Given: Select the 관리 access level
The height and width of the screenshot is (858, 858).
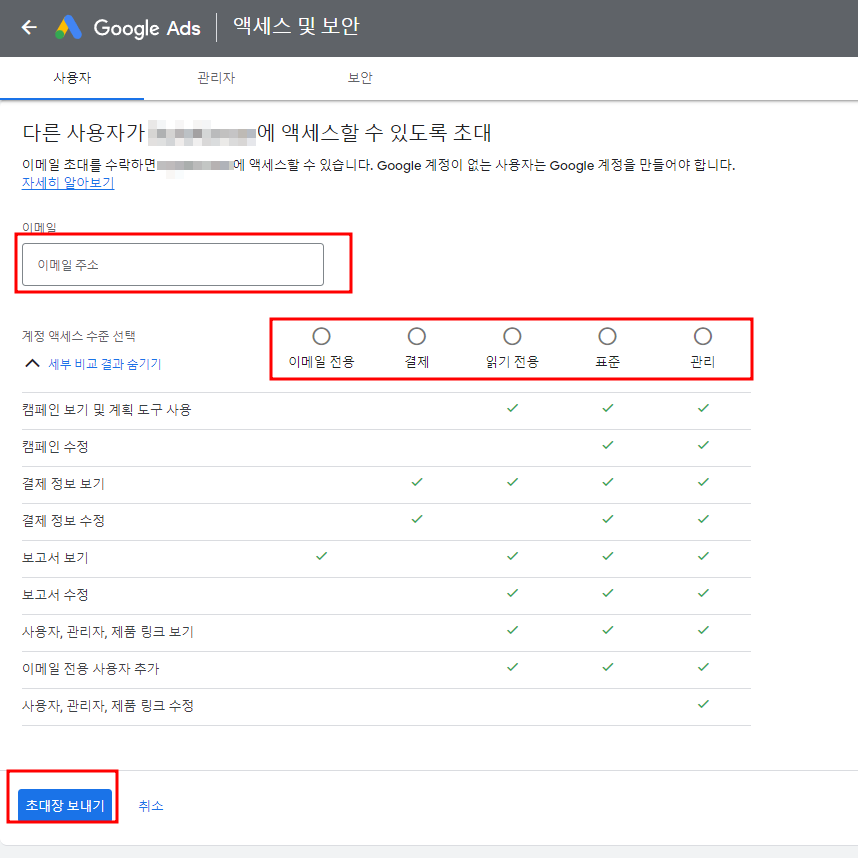Looking at the screenshot, I should tap(703, 336).
